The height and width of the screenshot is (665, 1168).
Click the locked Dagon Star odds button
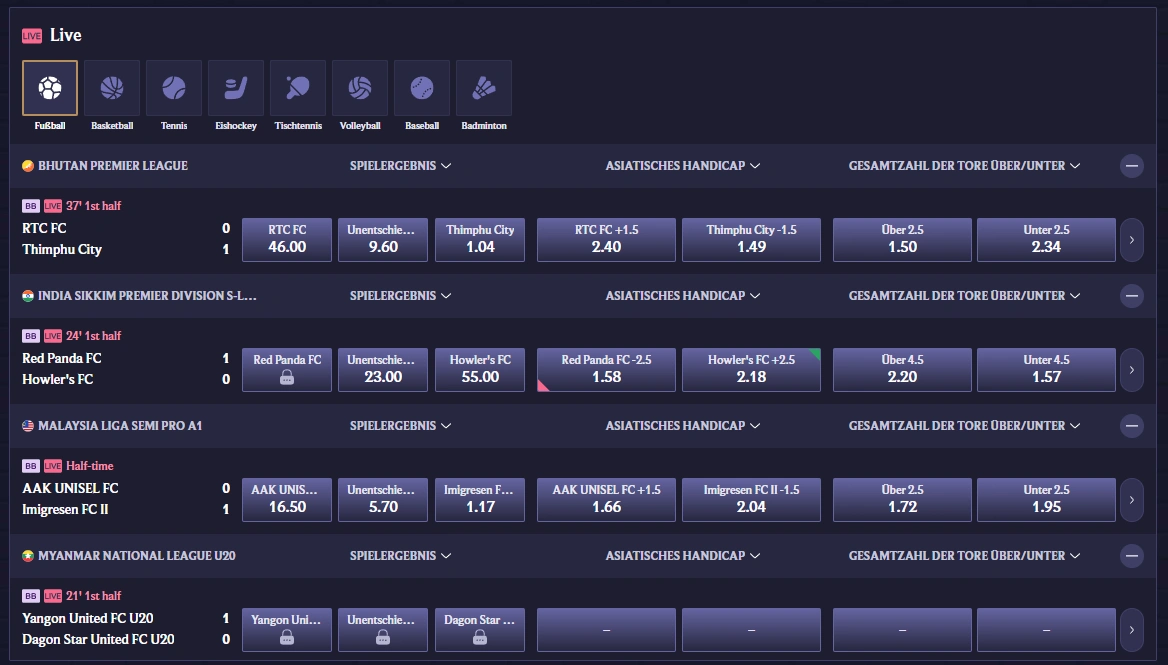(480, 629)
